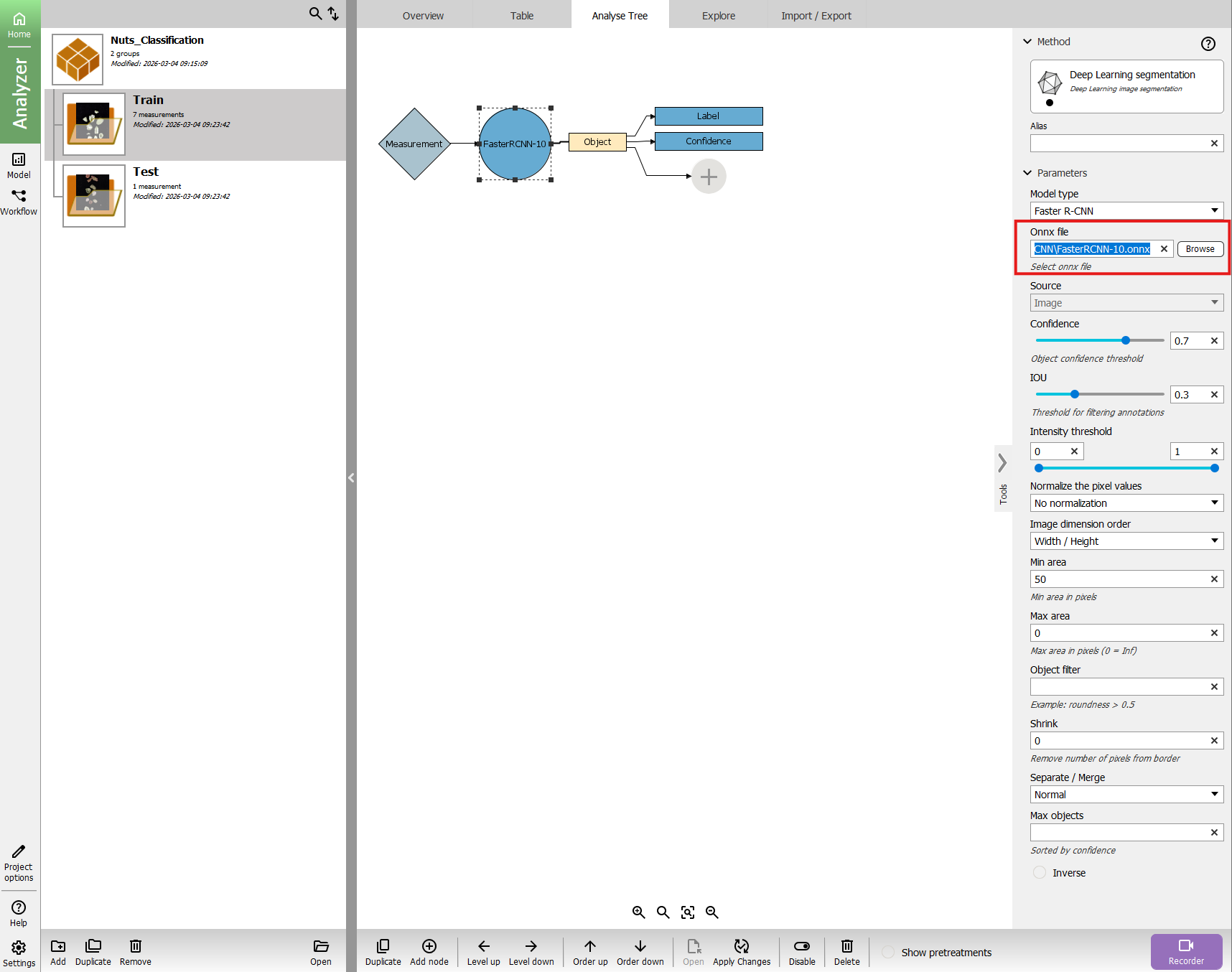Click the Apply Changes icon
Image resolution: width=1232 pixels, height=972 pixels.
[x=741, y=946]
